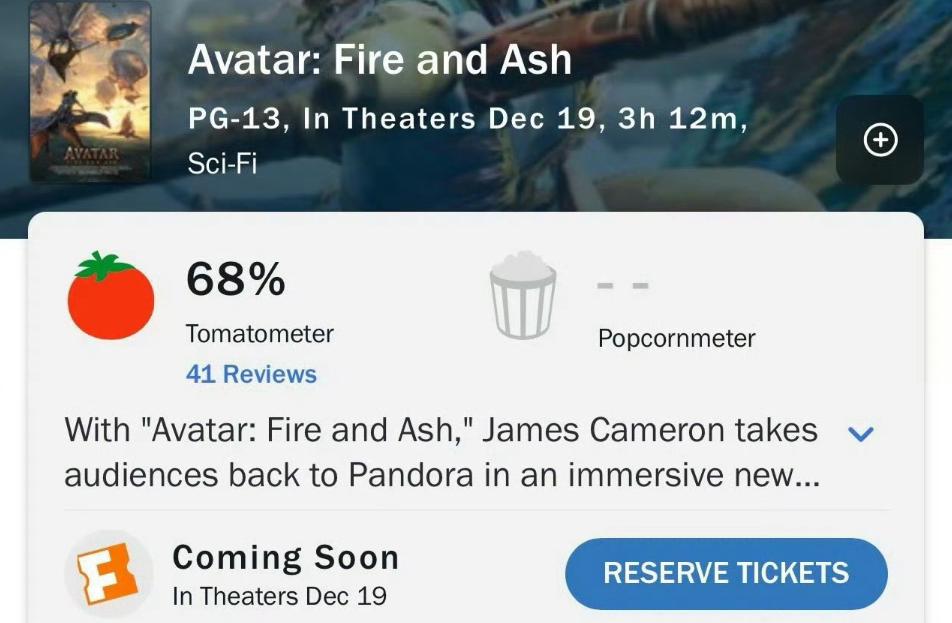Click the orange Fandango logo icon
The width and height of the screenshot is (952, 623).
click(109, 573)
